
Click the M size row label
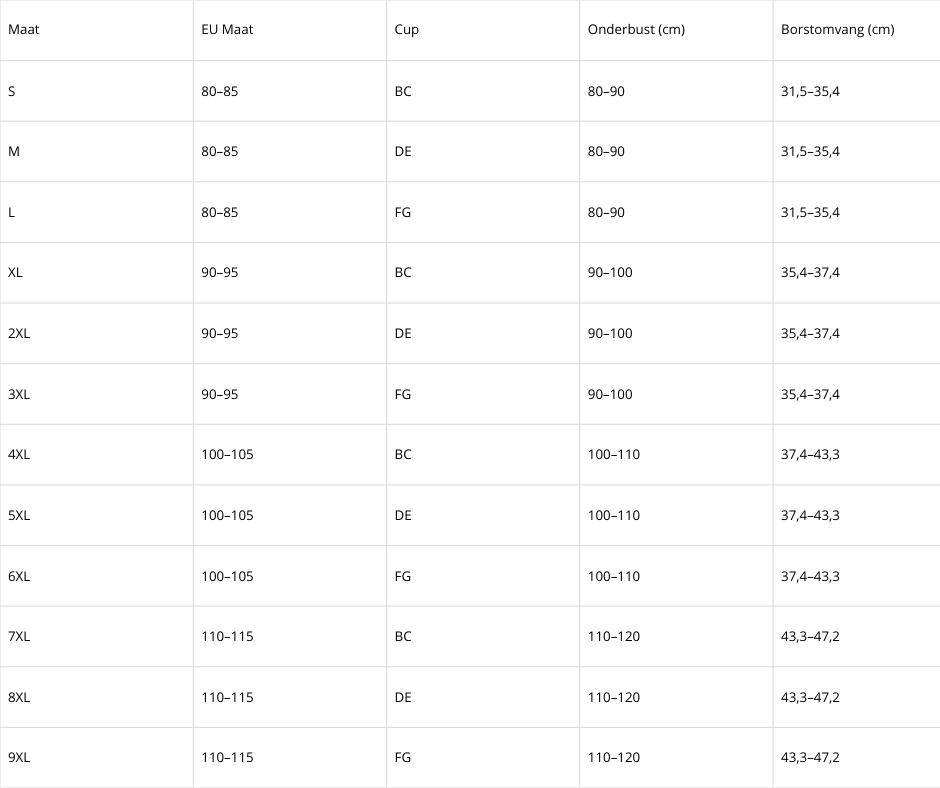pos(97,152)
